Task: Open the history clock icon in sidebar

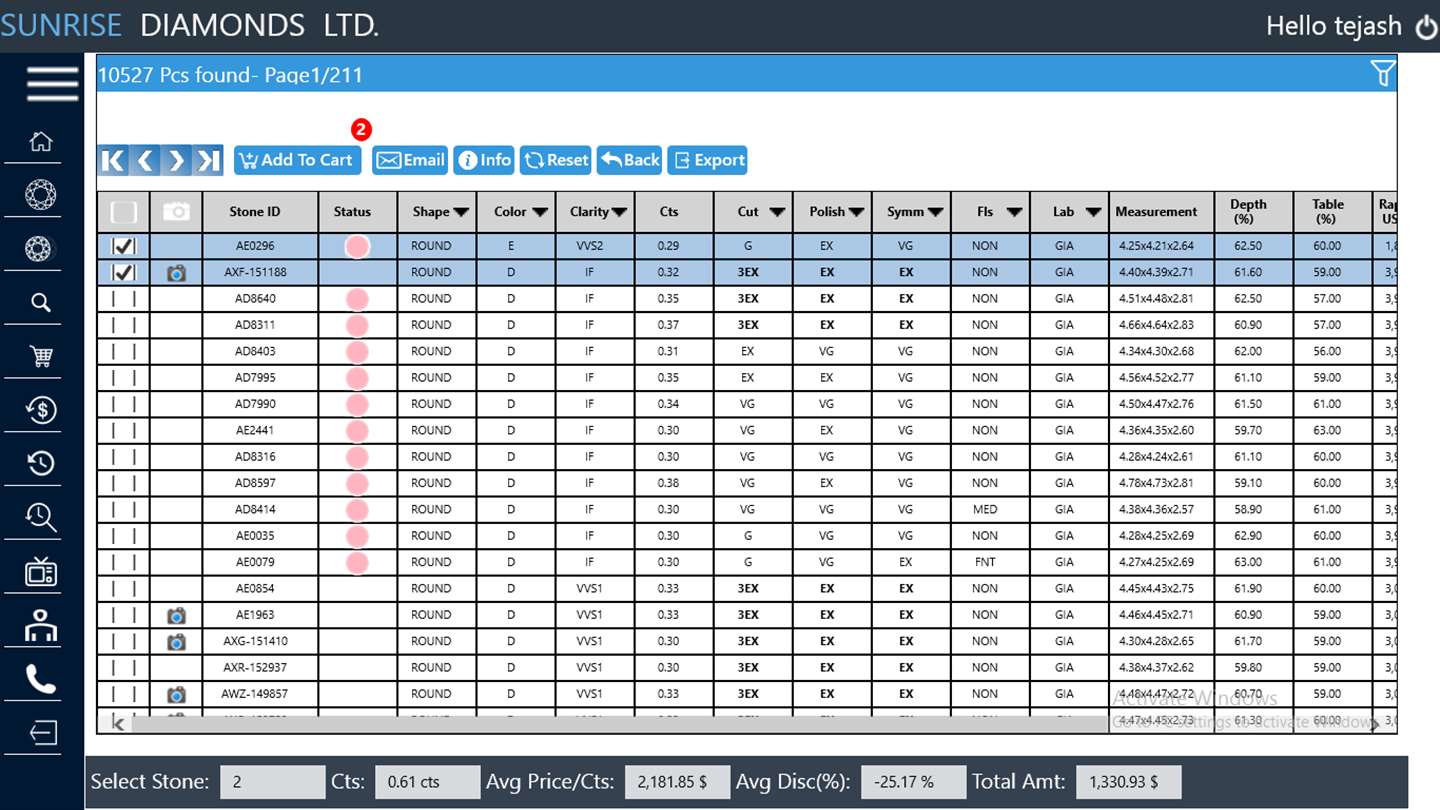Action: [41, 463]
